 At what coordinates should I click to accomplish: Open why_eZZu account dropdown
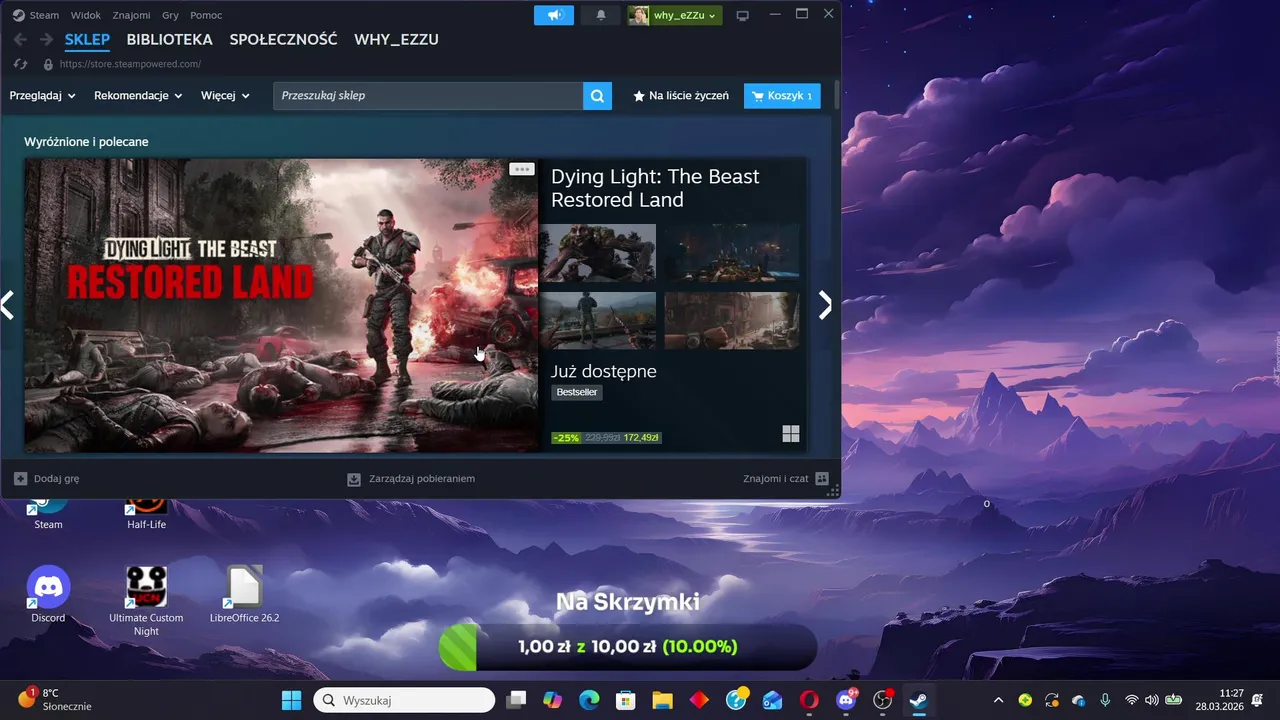(675, 15)
